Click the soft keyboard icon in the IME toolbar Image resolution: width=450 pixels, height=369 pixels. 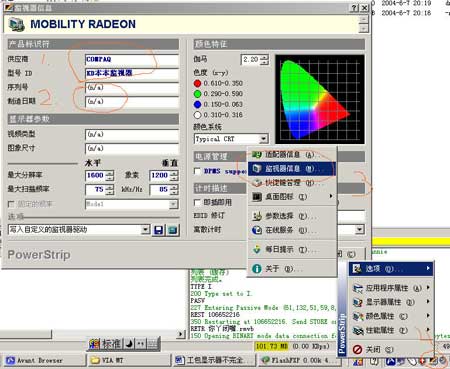click(152, 344)
